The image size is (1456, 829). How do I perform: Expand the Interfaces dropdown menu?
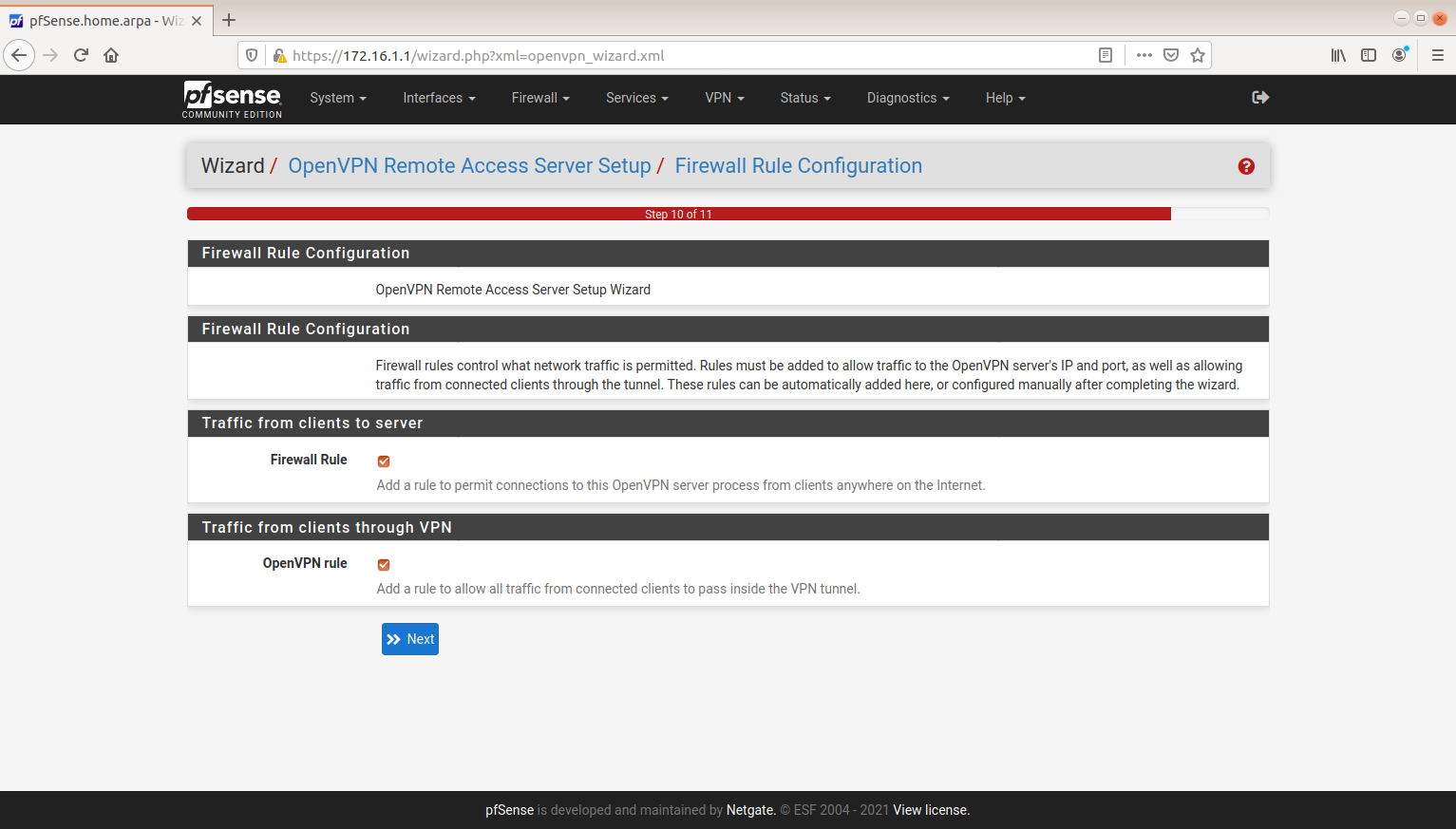click(x=439, y=98)
